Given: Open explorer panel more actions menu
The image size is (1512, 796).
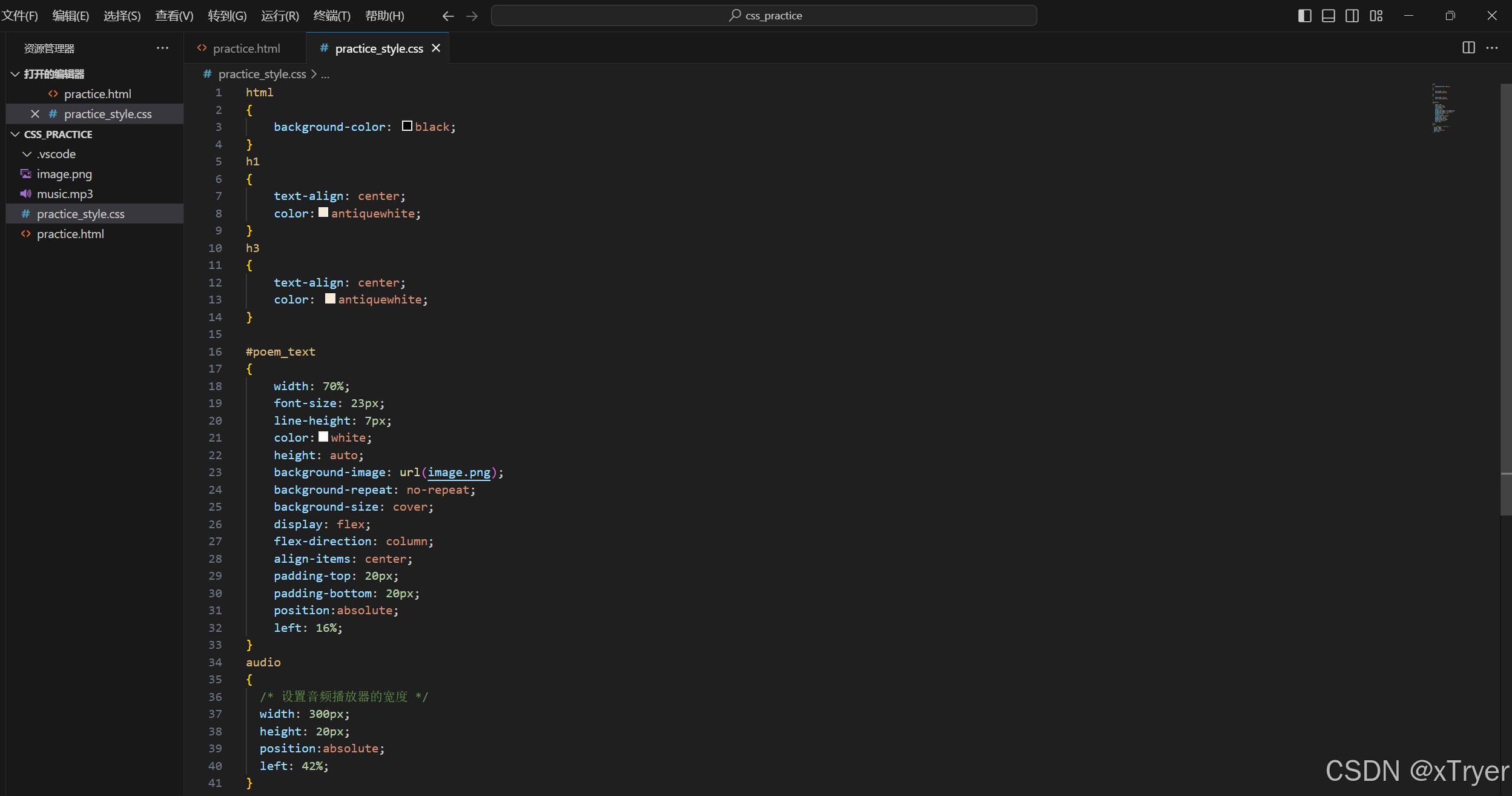Looking at the screenshot, I should pyautogui.click(x=162, y=48).
